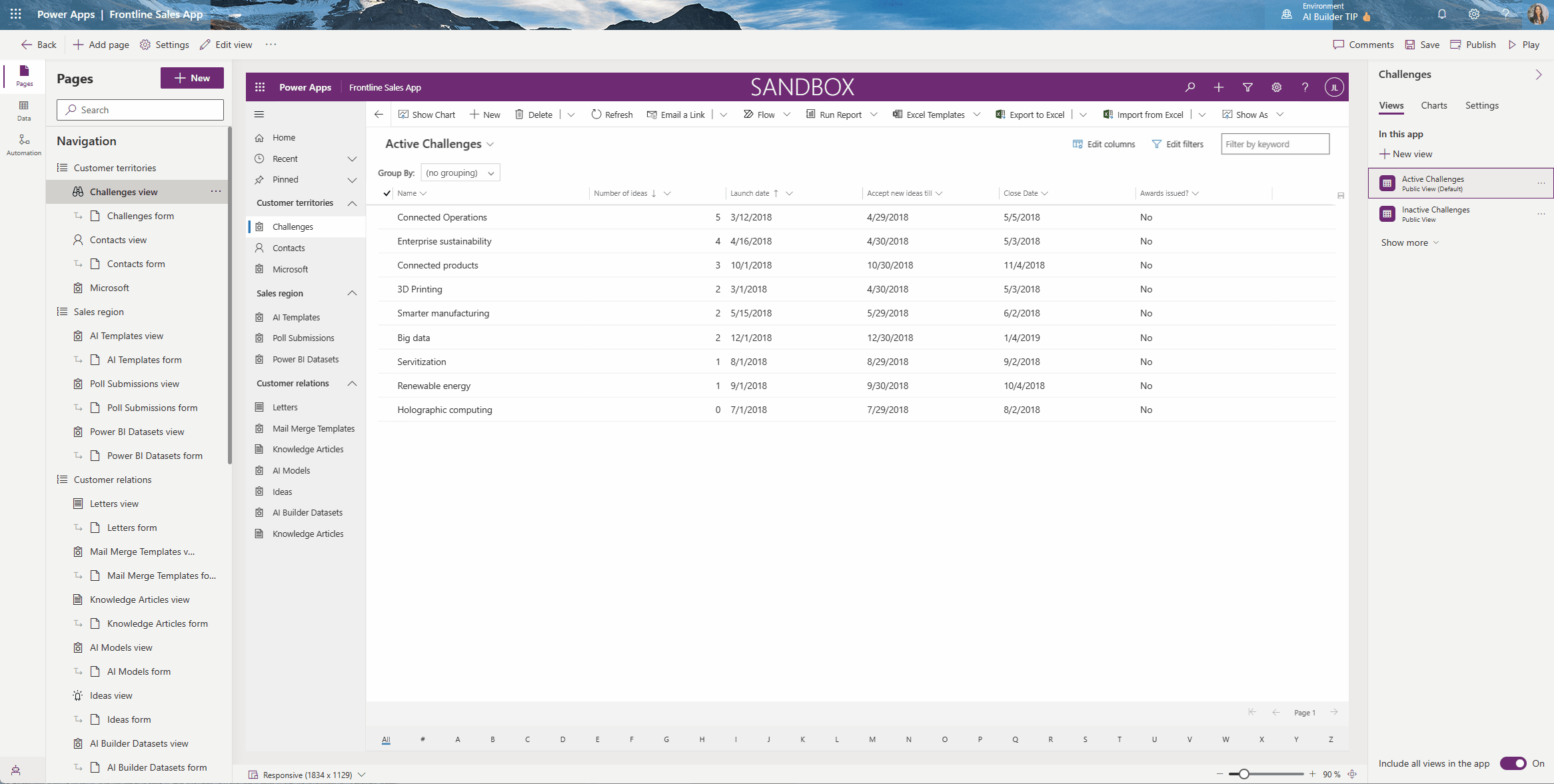Screen dimensions: 1554x784
Task: Expand the Recent items list
Action: 352,159
